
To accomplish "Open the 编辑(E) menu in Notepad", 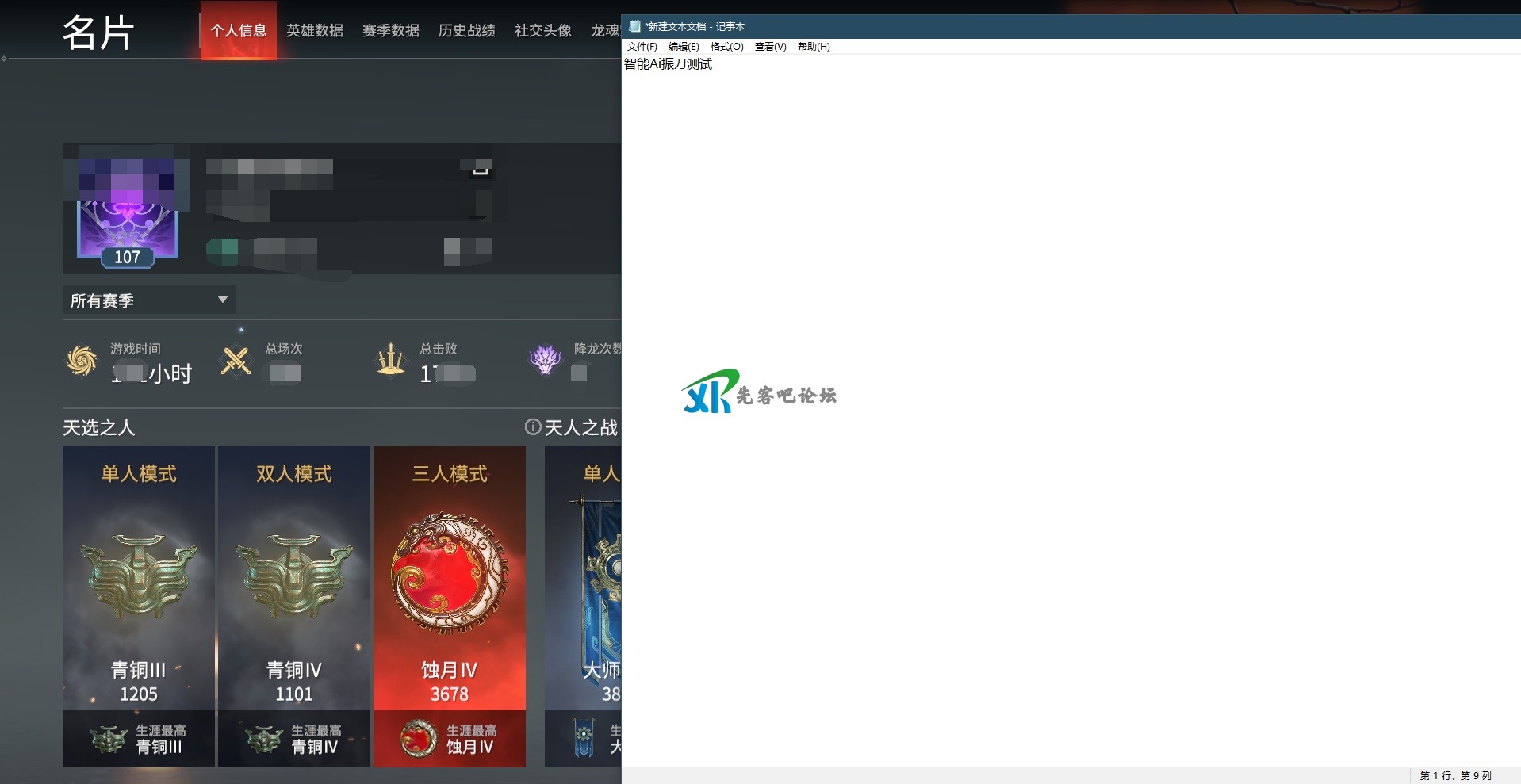I will pos(683,47).
